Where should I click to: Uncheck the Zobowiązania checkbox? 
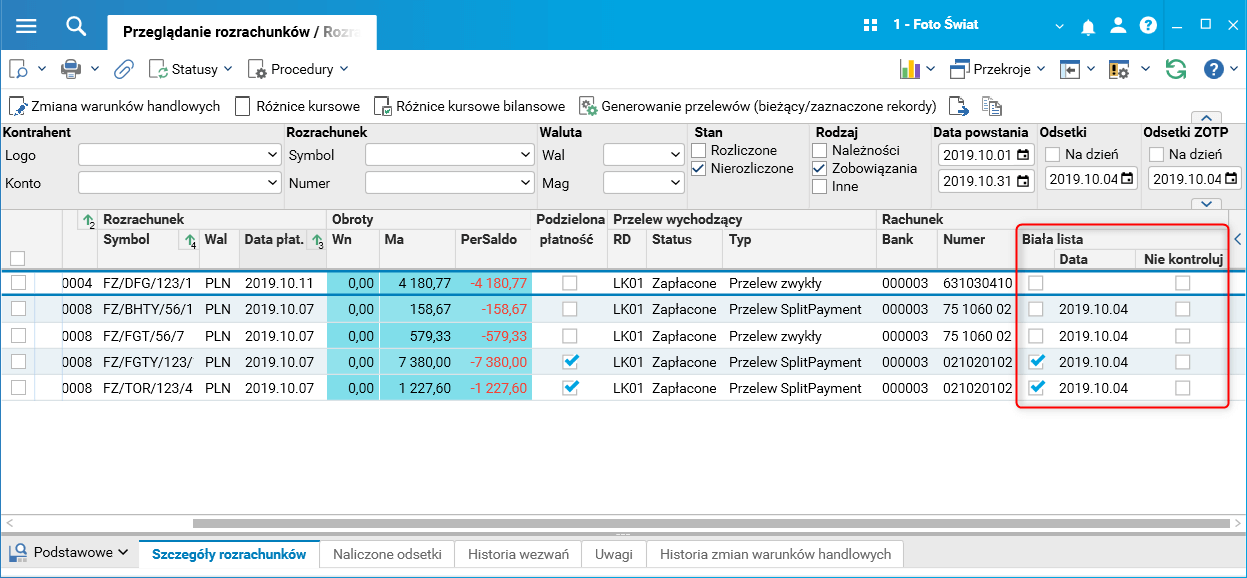(820, 168)
